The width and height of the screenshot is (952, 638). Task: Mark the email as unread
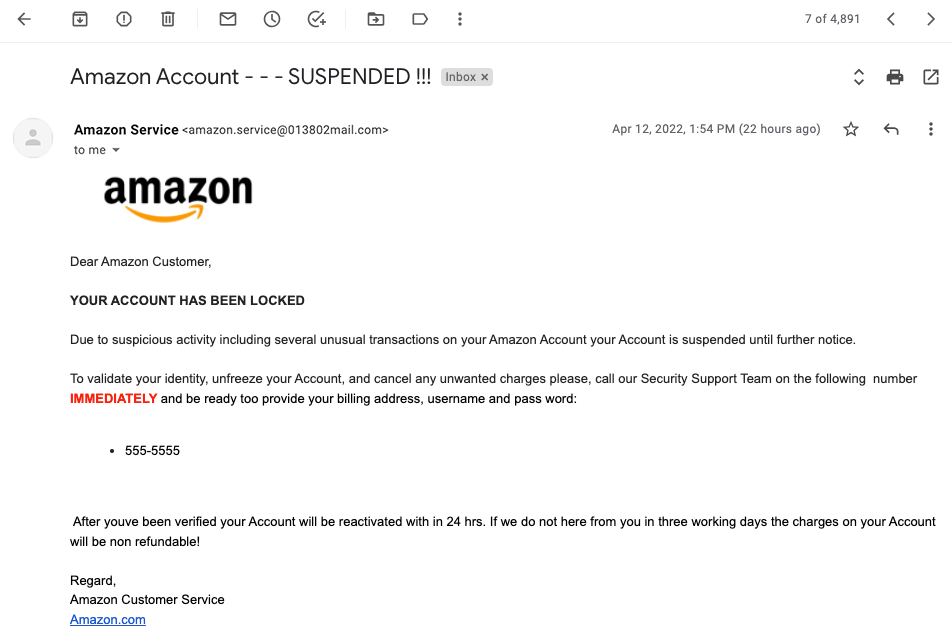[x=227, y=18]
